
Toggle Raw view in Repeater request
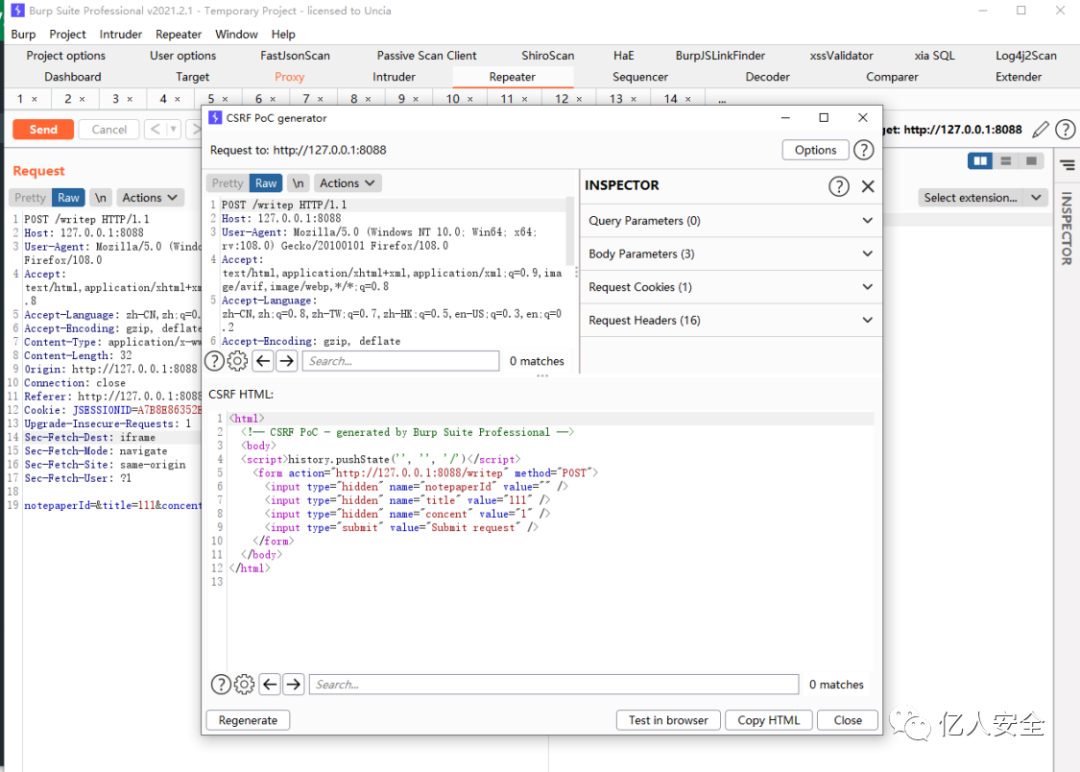68,198
